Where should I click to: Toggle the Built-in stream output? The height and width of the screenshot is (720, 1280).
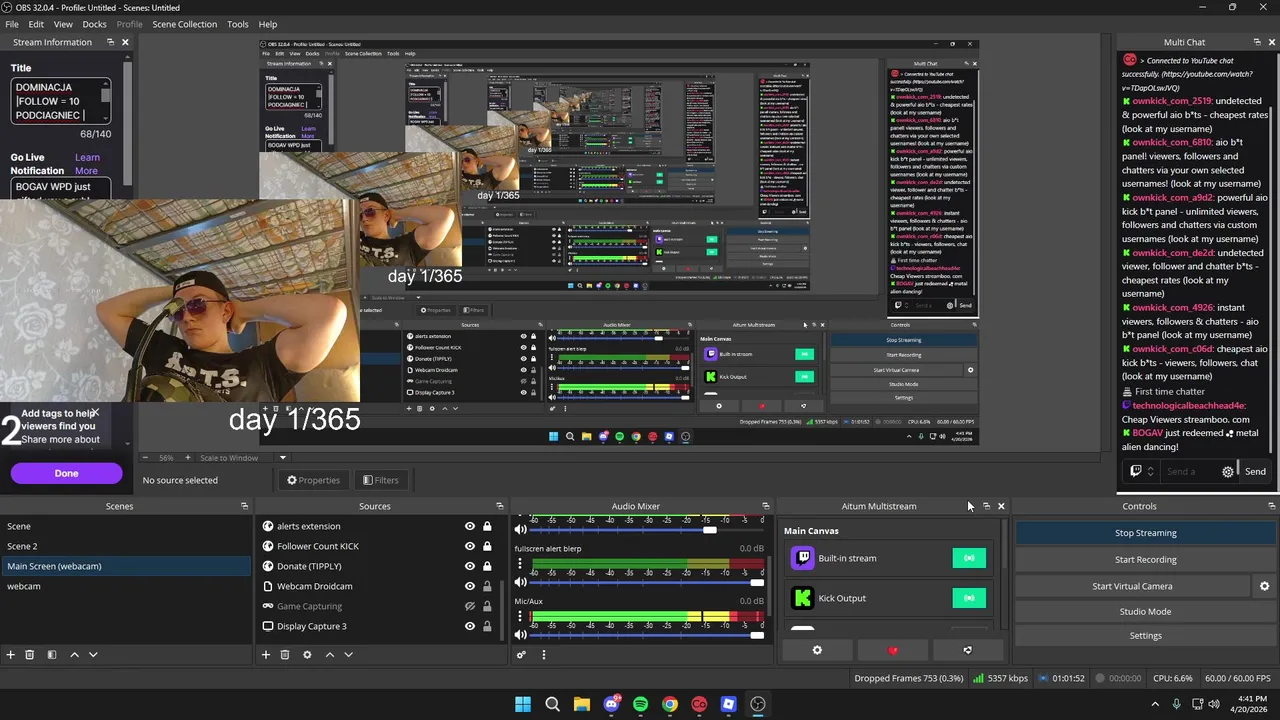[x=969, y=558]
